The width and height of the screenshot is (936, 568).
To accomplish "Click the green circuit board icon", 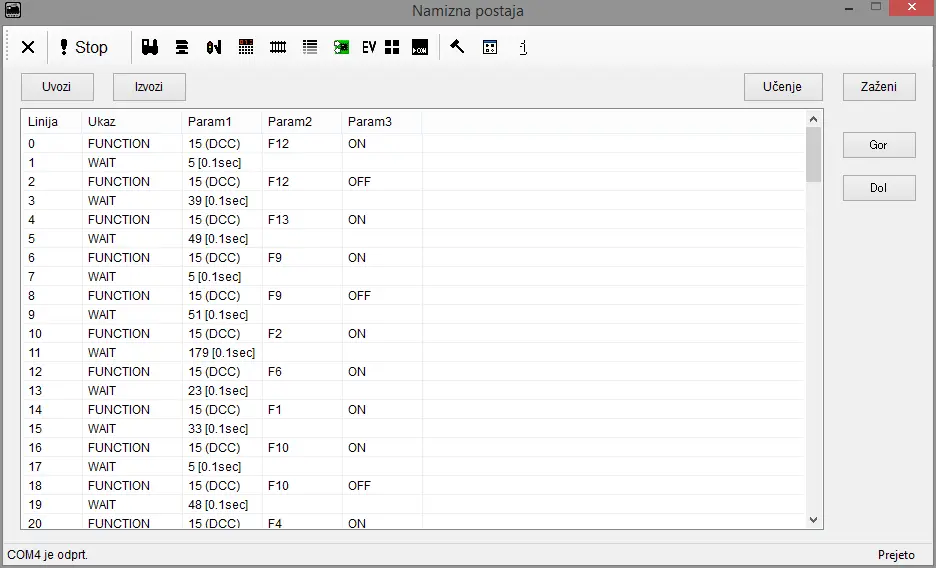I will click(x=341, y=47).
